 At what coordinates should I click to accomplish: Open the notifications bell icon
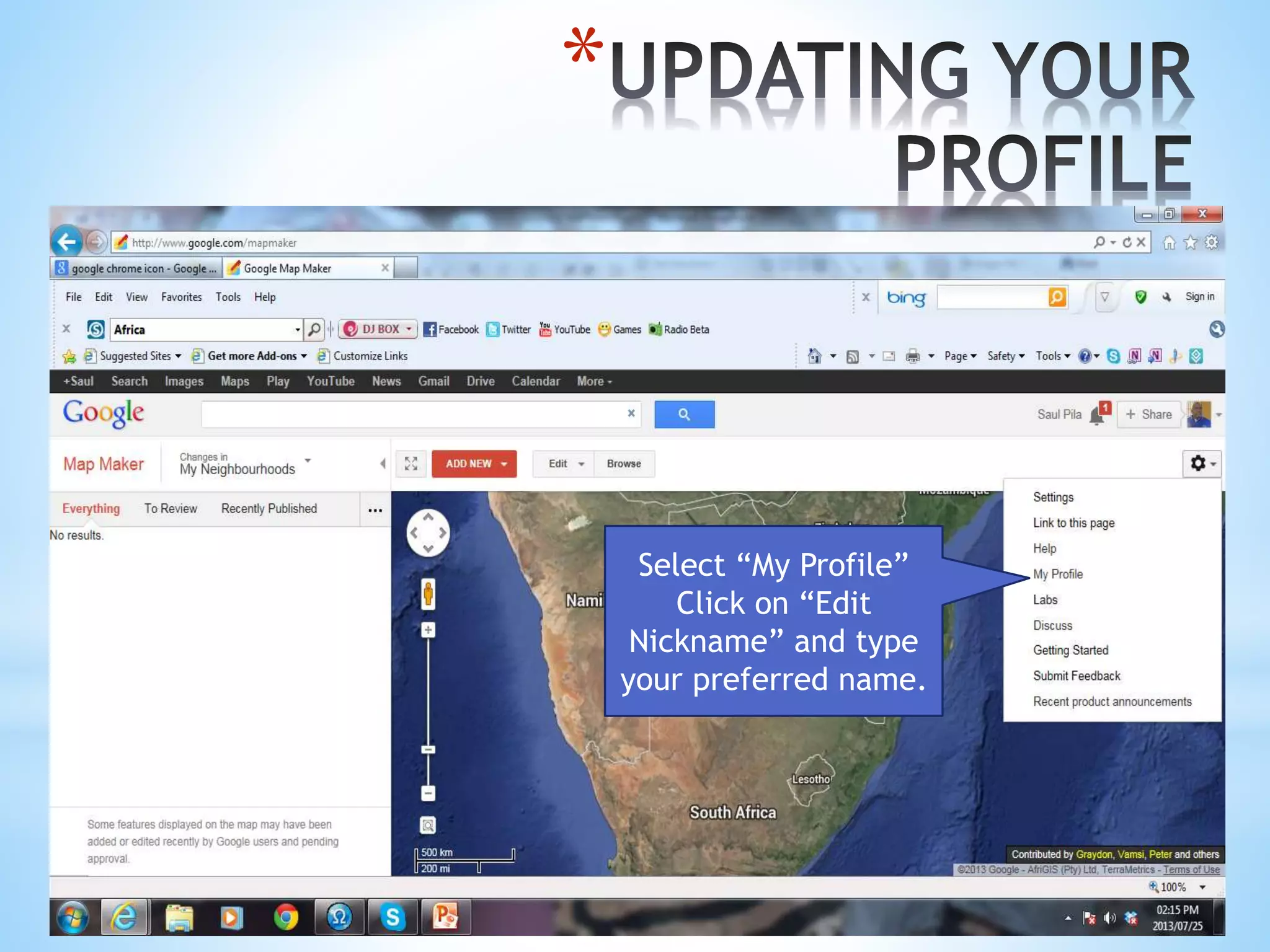[1098, 414]
